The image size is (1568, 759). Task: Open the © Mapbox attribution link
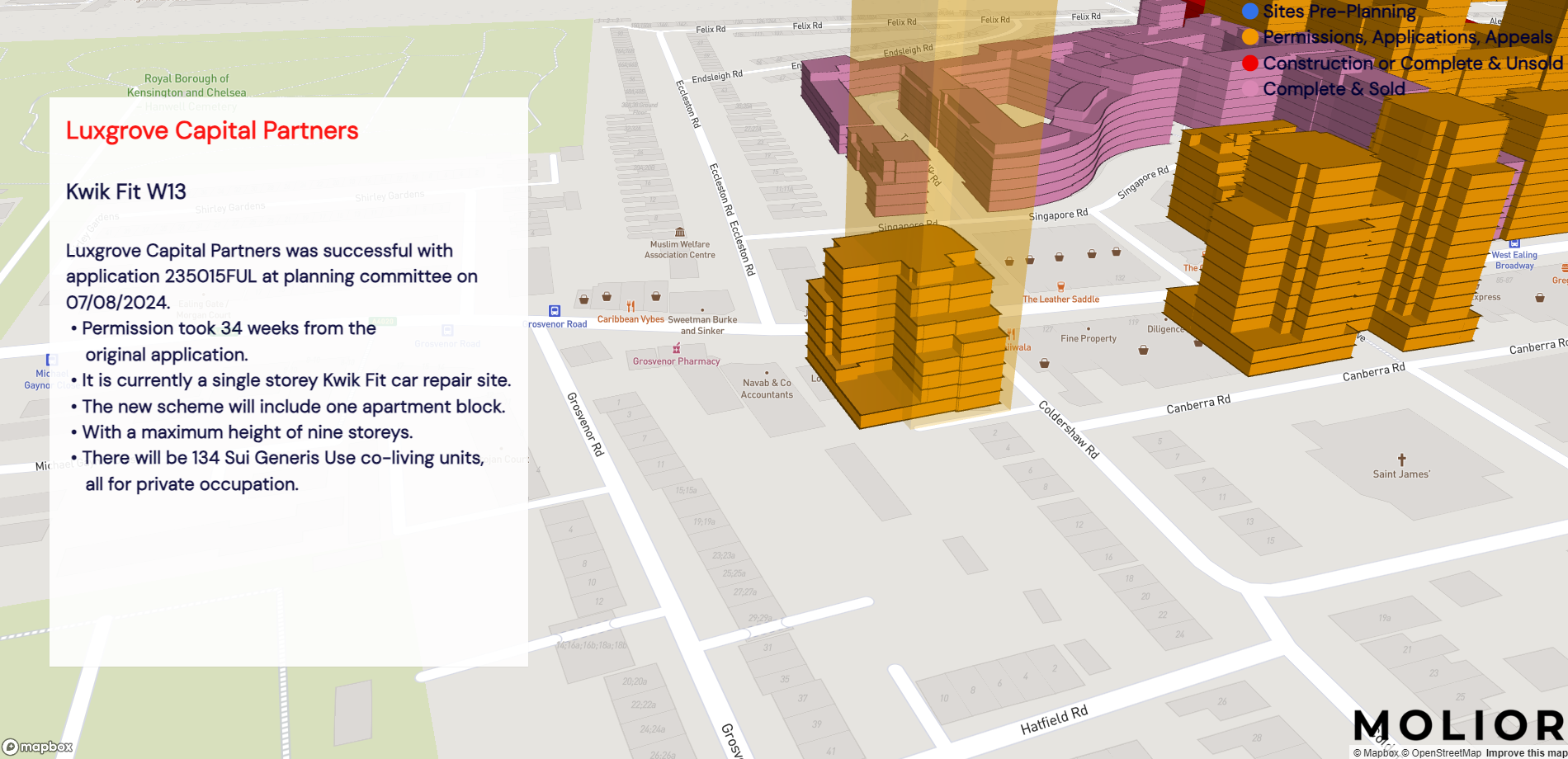[x=1376, y=752]
